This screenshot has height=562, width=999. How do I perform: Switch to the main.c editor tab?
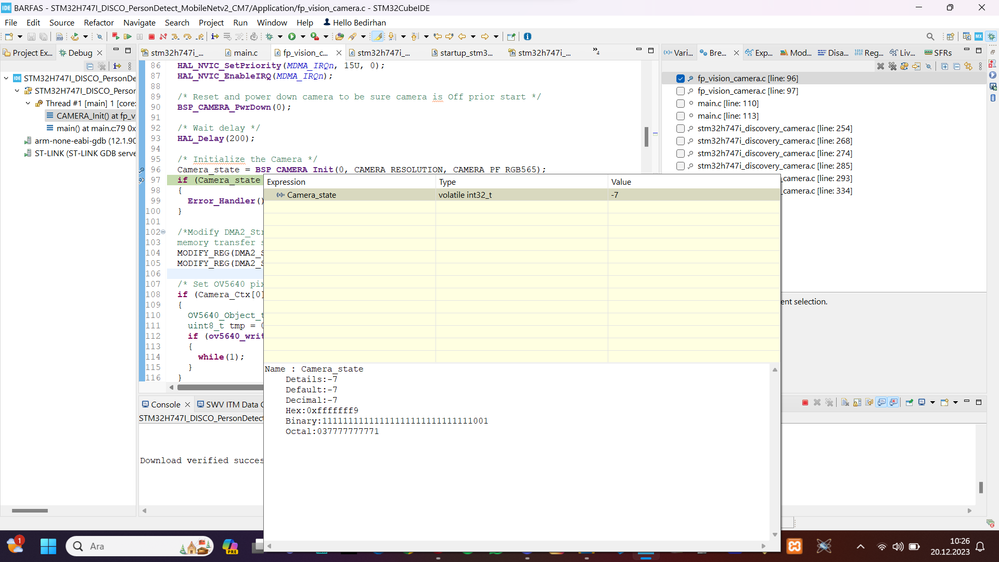tap(245, 52)
